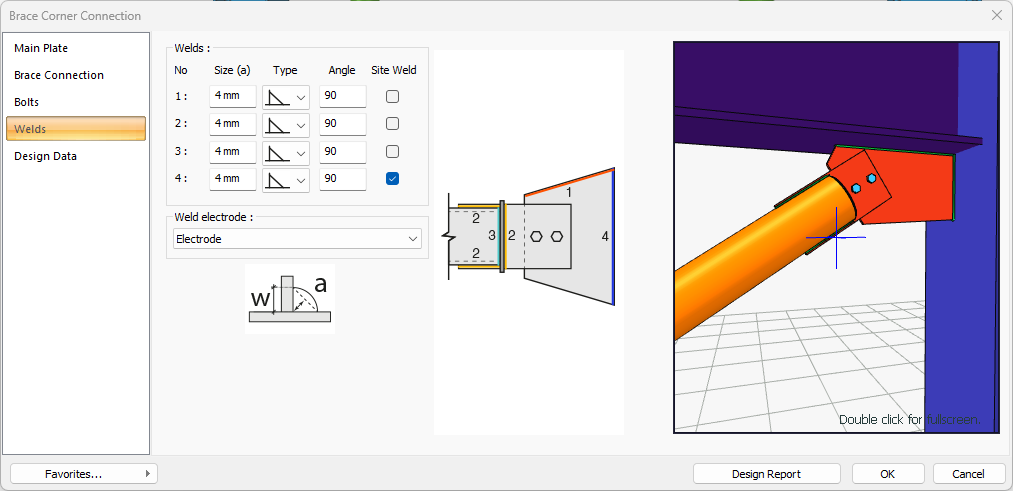The image size is (1013, 491).
Task: Toggle Site Weld checkbox for weld 2
Action: 393,124
